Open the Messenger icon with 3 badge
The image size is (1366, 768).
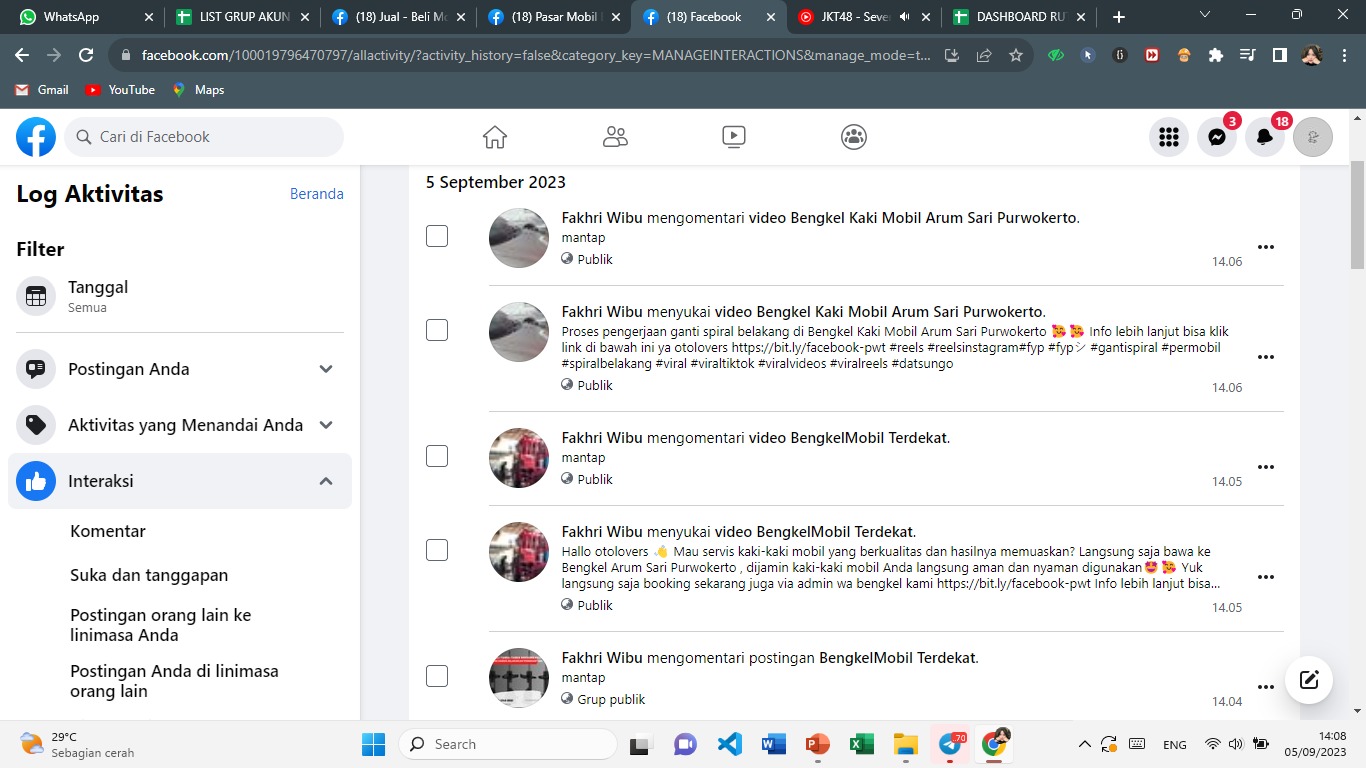pyautogui.click(x=1217, y=137)
